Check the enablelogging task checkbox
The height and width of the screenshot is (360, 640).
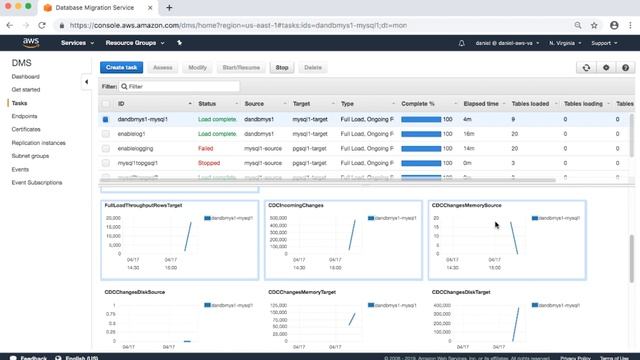click(106, 149)
